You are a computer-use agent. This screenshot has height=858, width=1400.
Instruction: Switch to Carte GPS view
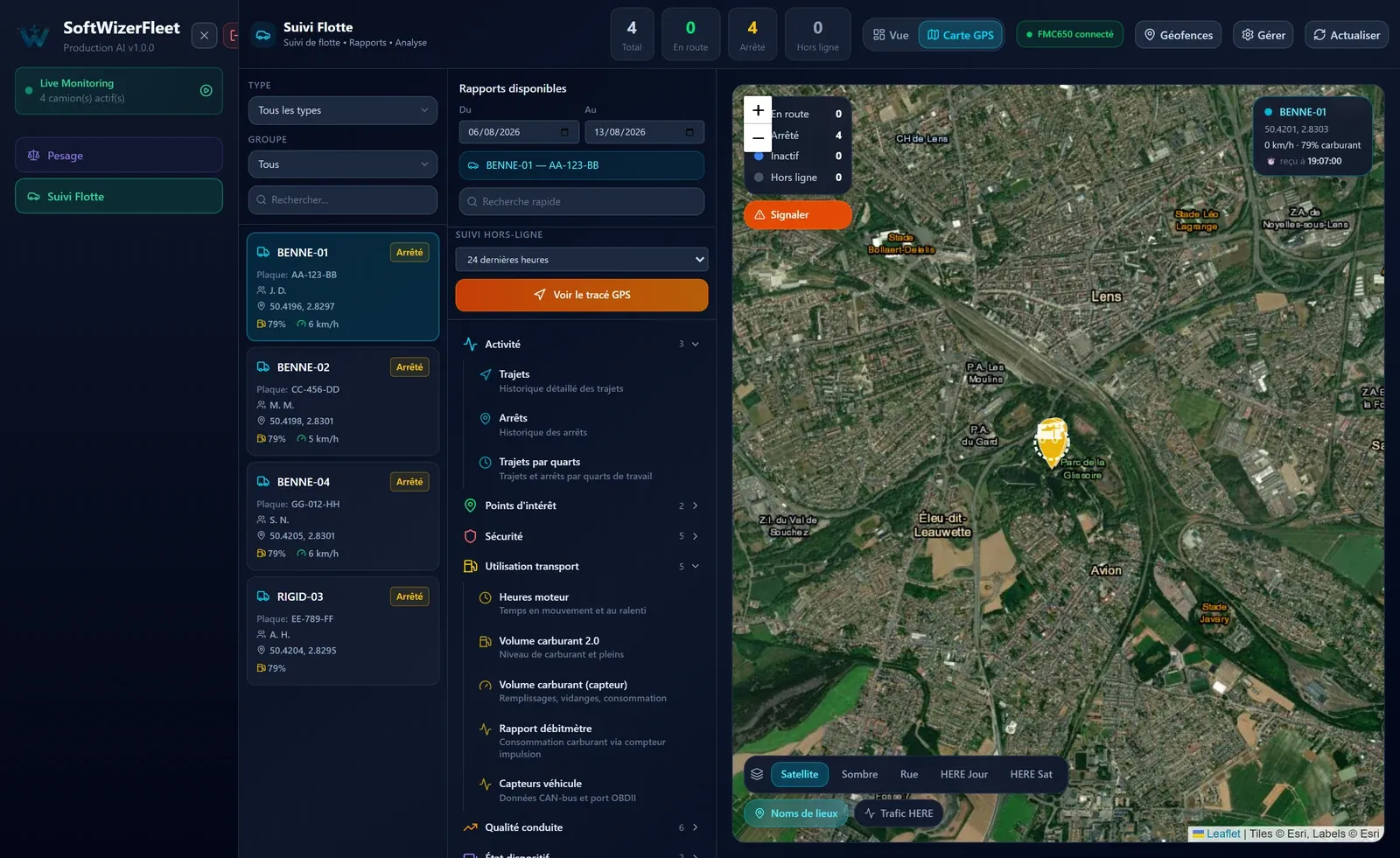click(x=961, y=35)
